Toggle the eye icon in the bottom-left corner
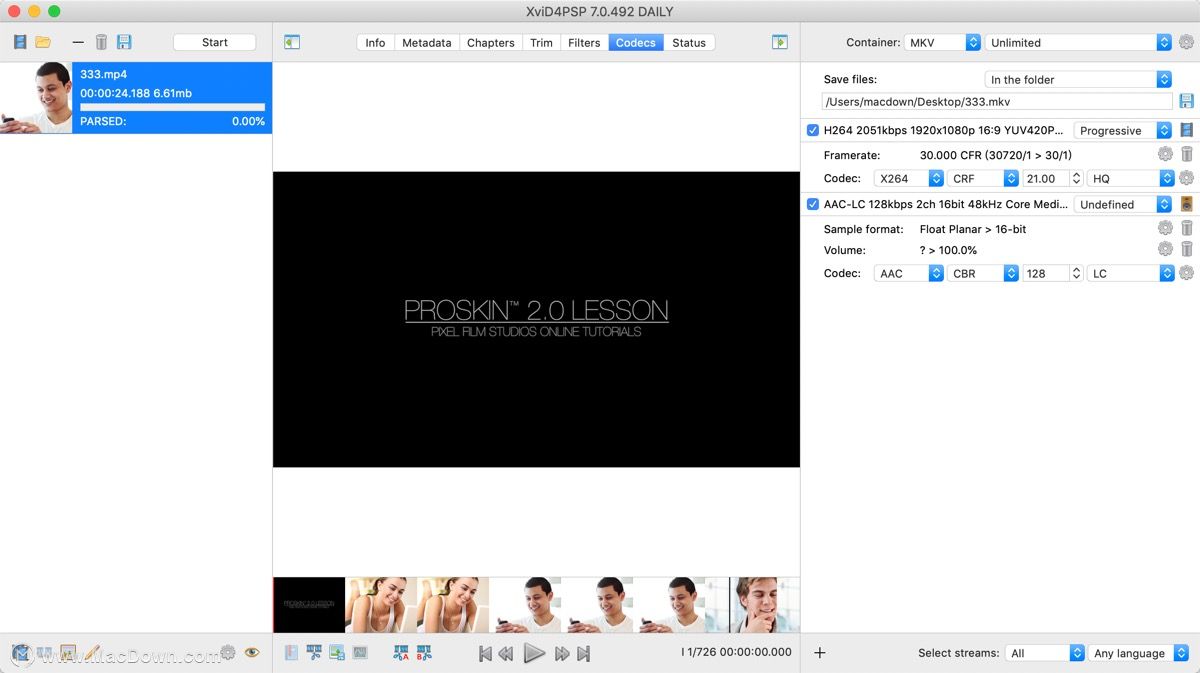1200x673 pixels. point(252,652)
